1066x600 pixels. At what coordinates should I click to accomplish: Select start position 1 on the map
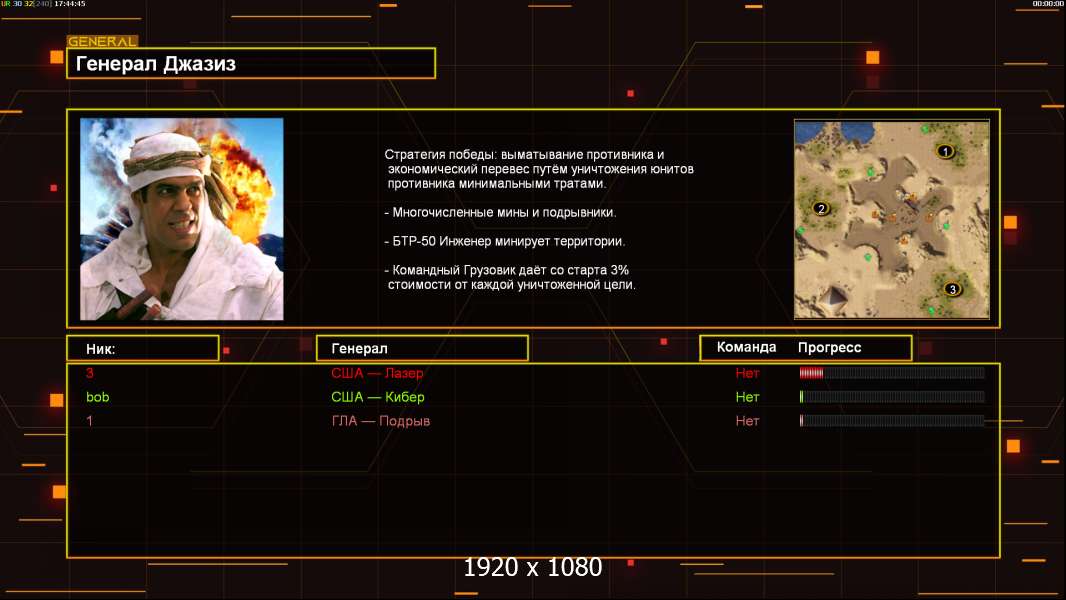click(944, 151)
